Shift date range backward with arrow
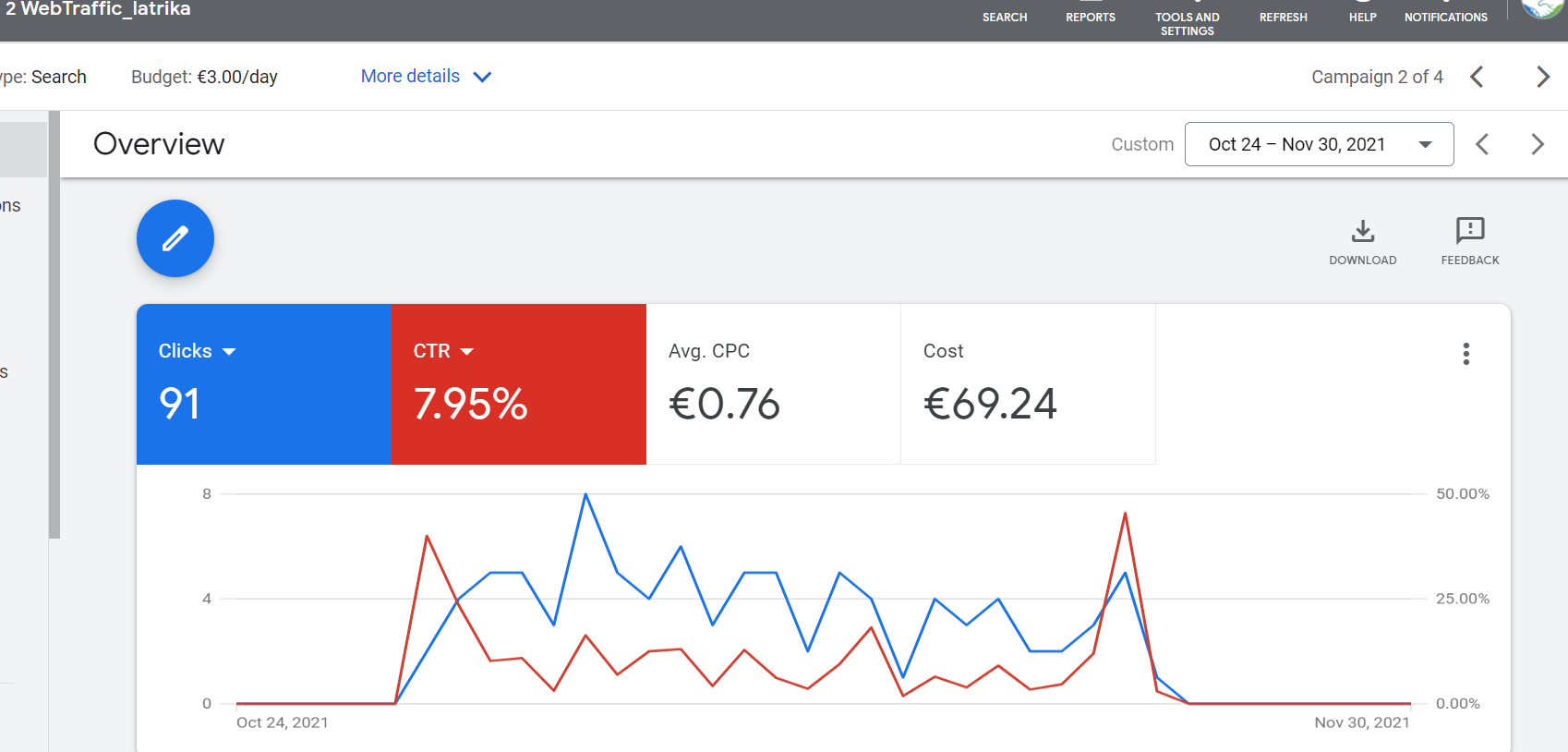 point(1482,144)
